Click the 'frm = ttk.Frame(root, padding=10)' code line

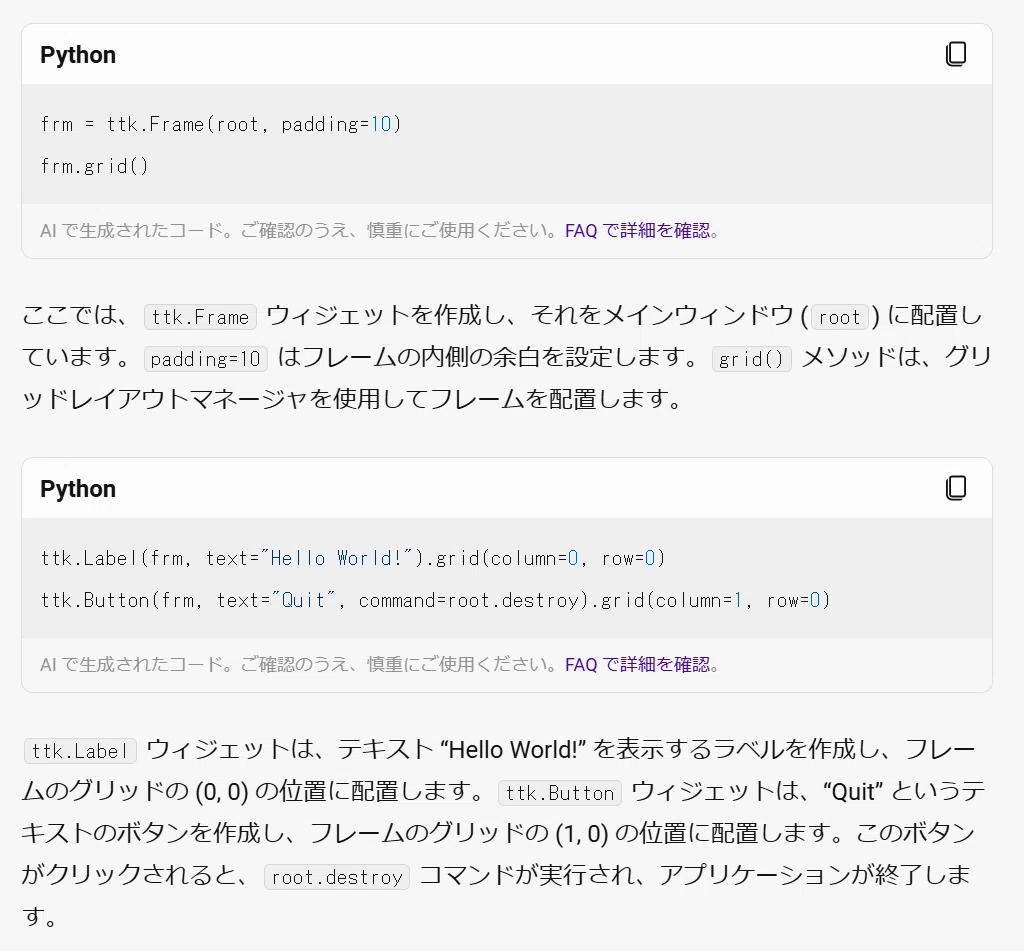click(x=221, y=124)
